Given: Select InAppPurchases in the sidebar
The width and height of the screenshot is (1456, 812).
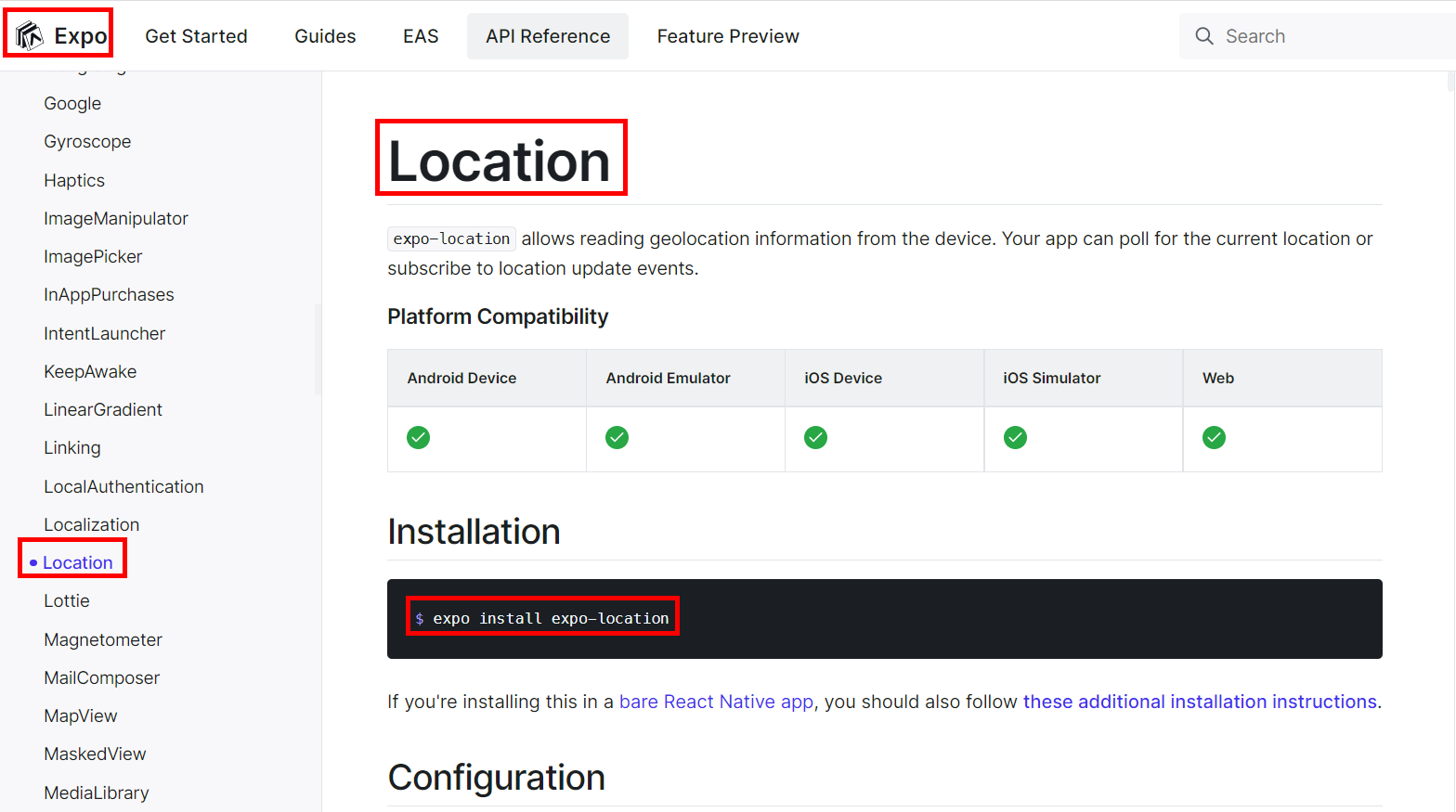Looking at the screenshot, I should pos(109,294).
